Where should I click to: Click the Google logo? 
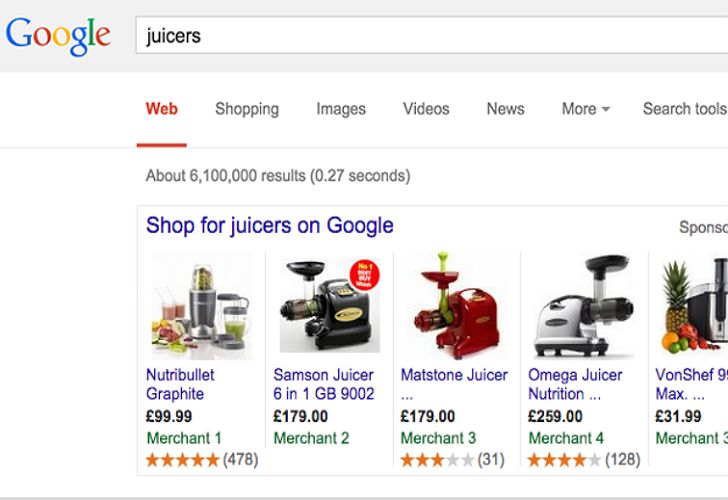click(58, 36)
